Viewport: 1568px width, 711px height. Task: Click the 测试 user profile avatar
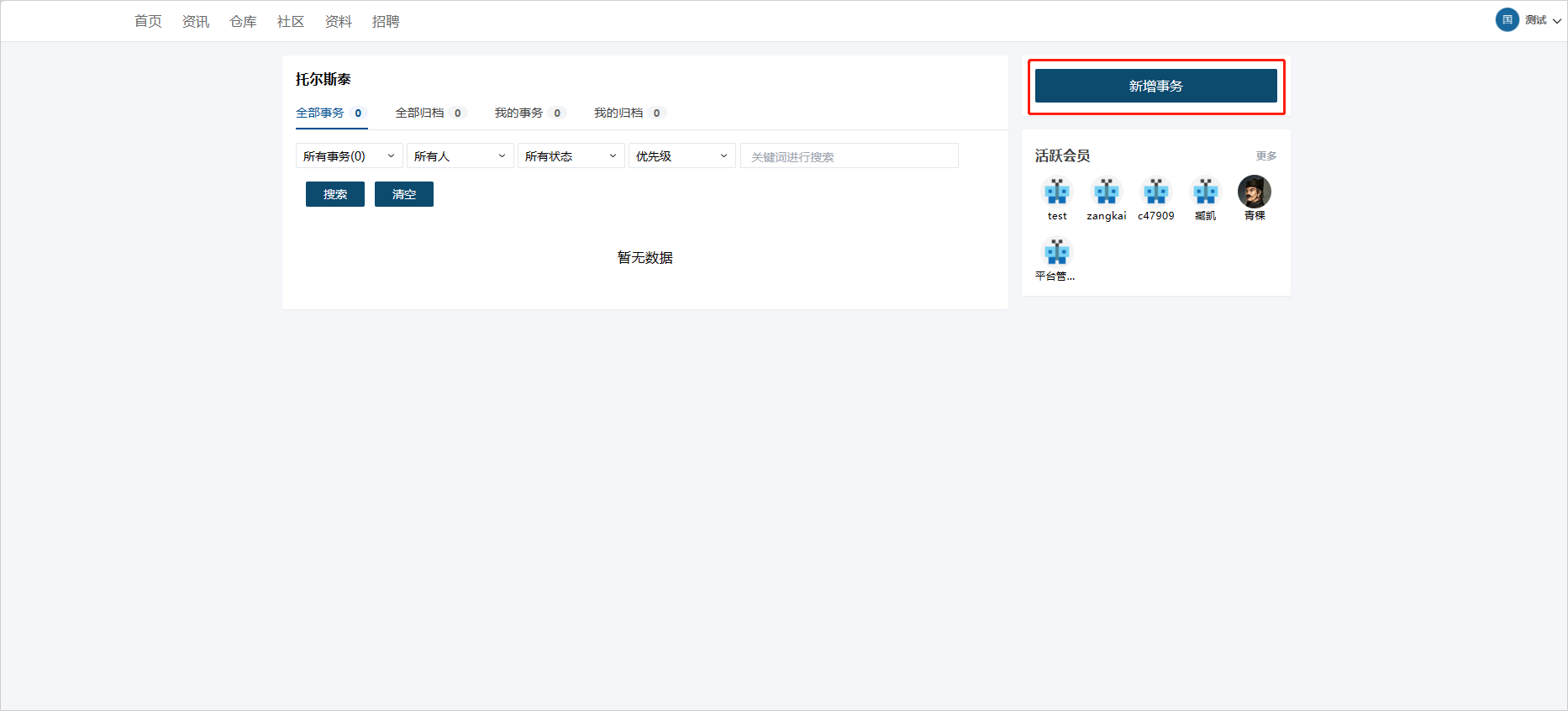point(1507,20)
